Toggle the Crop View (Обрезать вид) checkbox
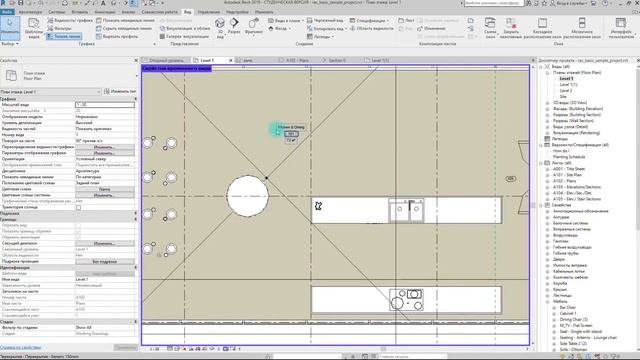 pos(78,225)
